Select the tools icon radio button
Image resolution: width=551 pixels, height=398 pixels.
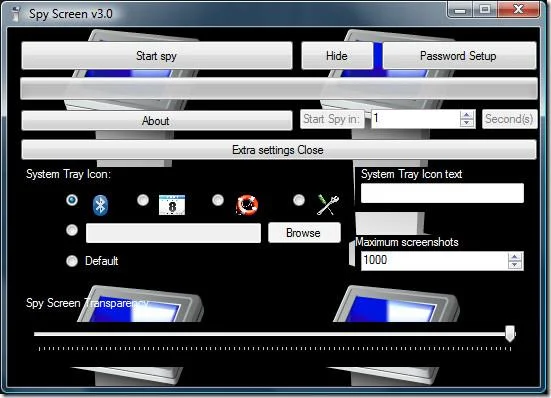pos(299,200)
